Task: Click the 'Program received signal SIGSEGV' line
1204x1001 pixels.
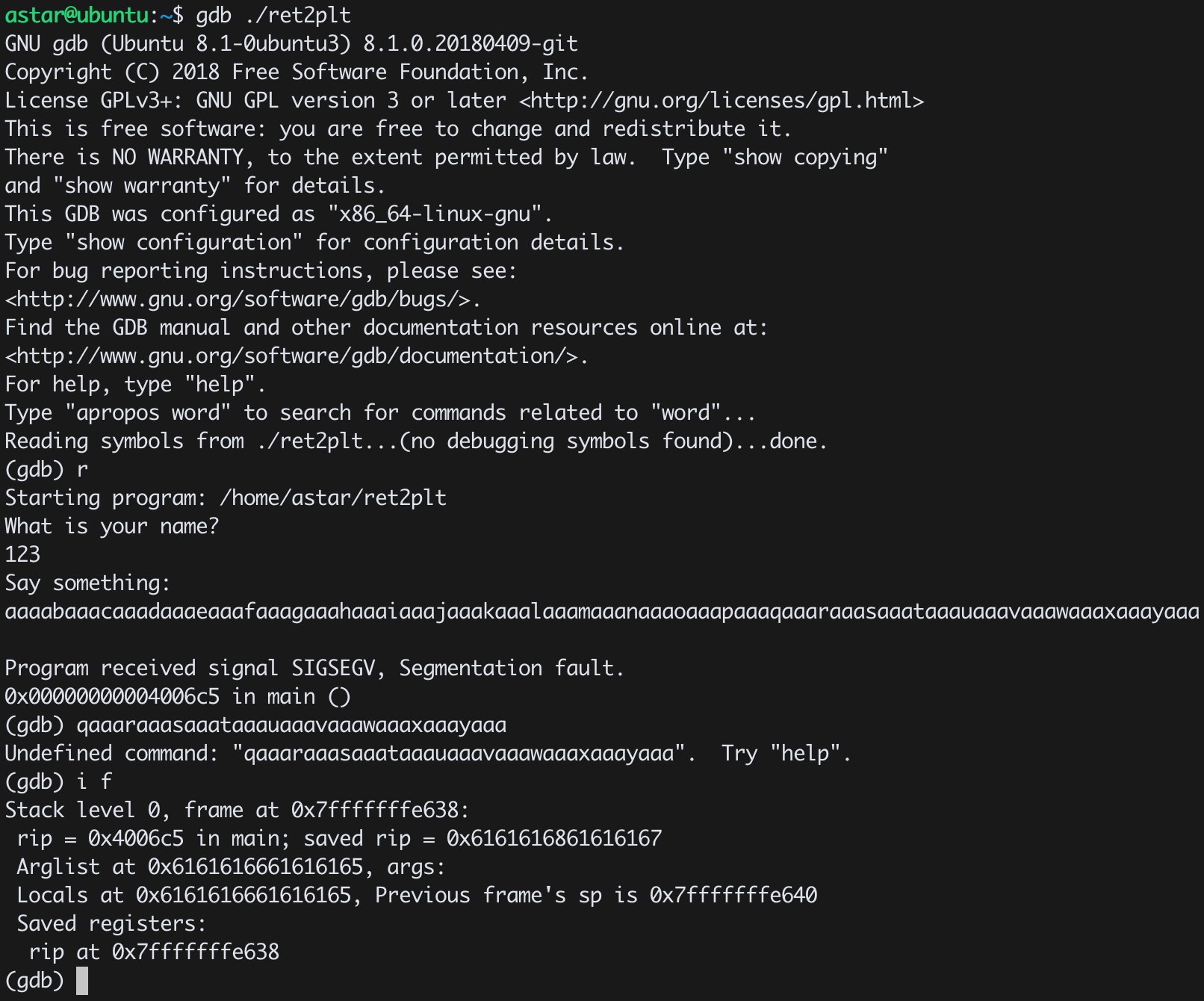Action: click(x=314, y=669)
